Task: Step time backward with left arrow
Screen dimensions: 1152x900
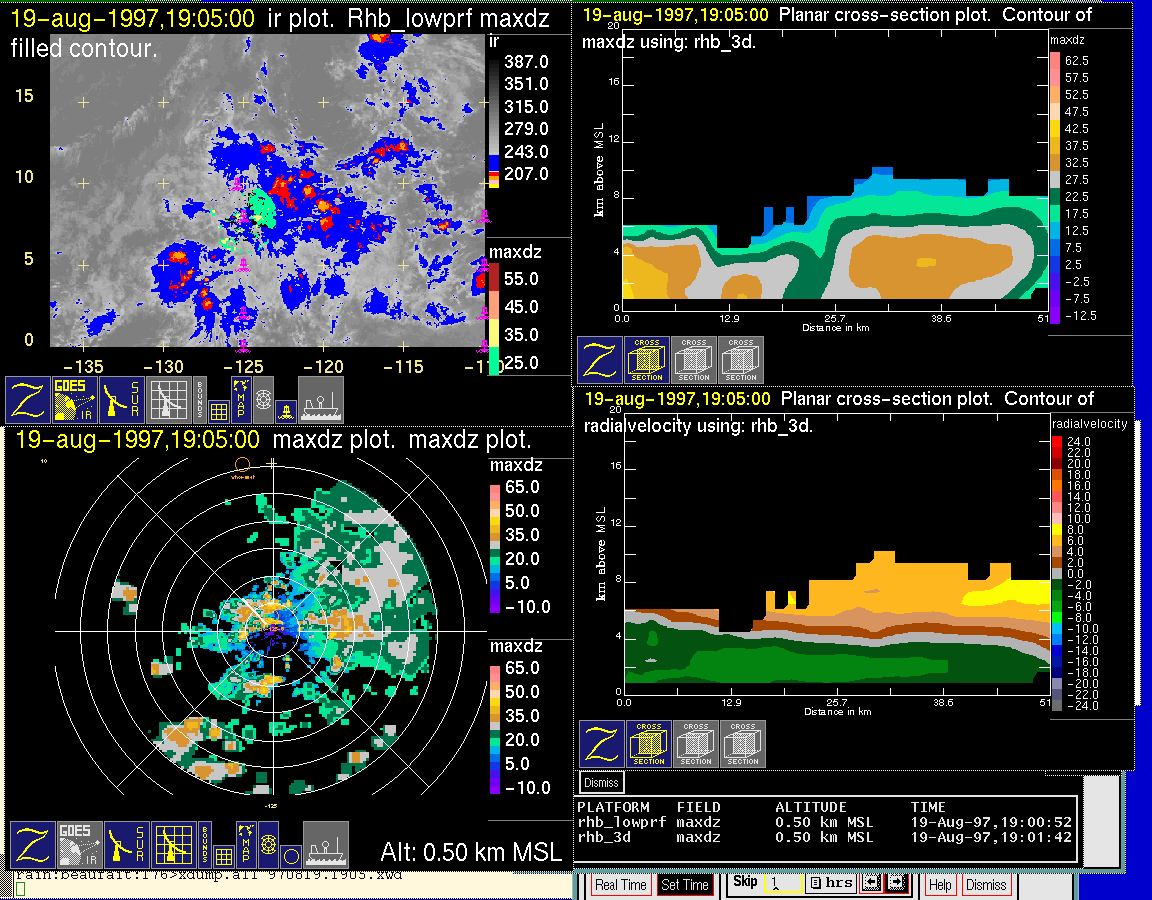Action: click(x=869, y=884)
